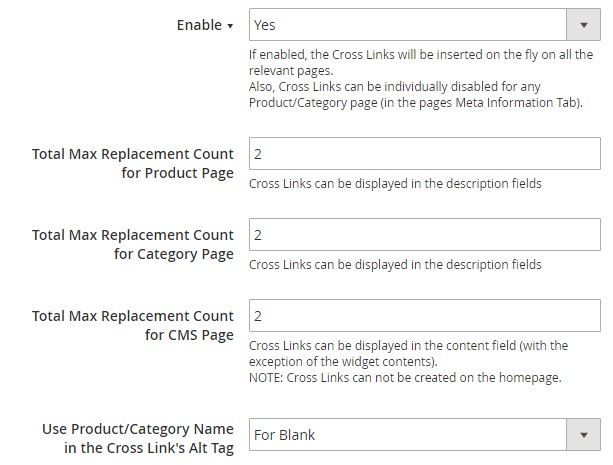Click Total Max Replacement Count for Category Page label
This screenshot has height=465, width=613.
coord(133,244)
